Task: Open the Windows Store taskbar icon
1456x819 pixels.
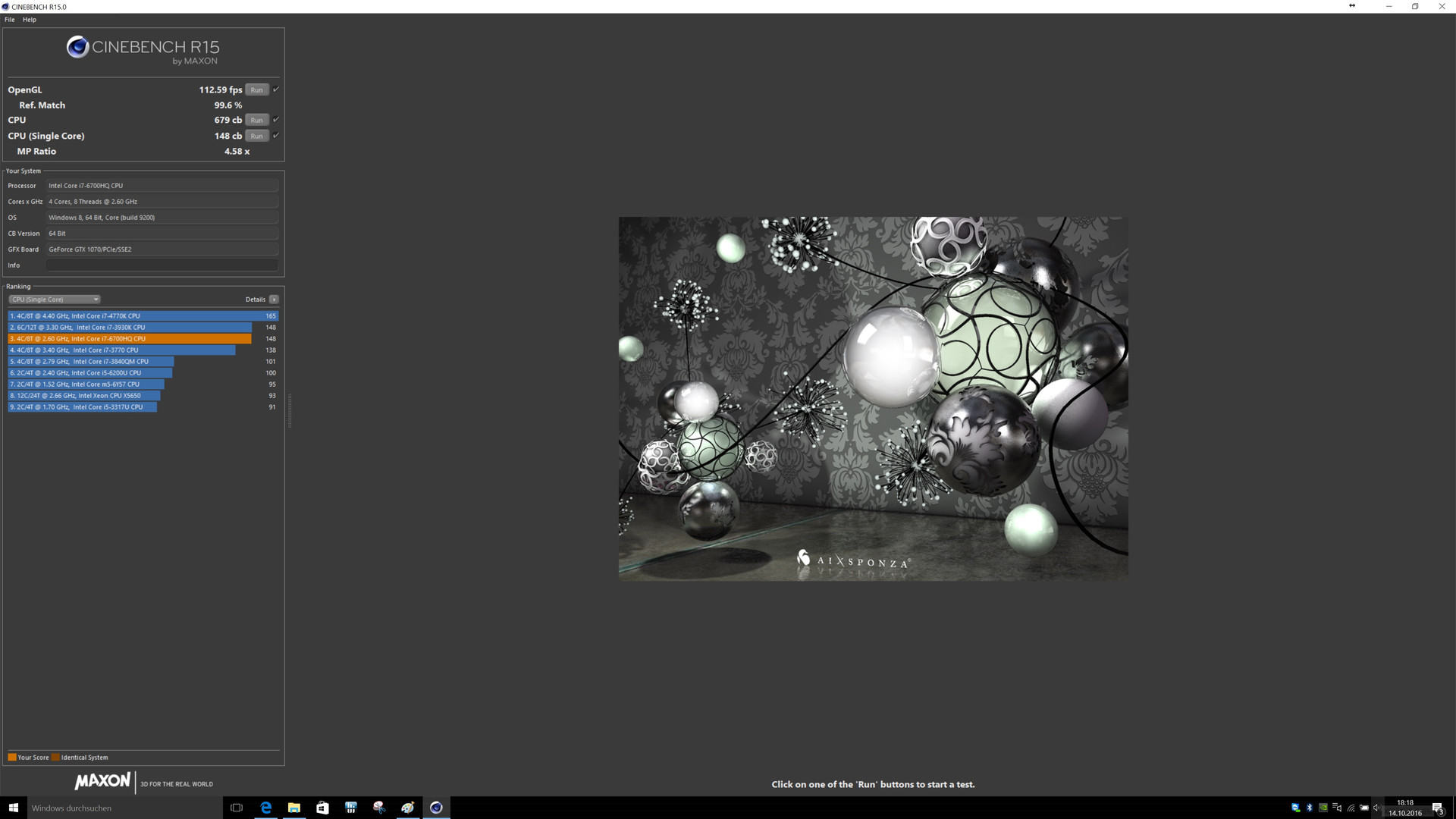Action: click(x=322, y=808)
